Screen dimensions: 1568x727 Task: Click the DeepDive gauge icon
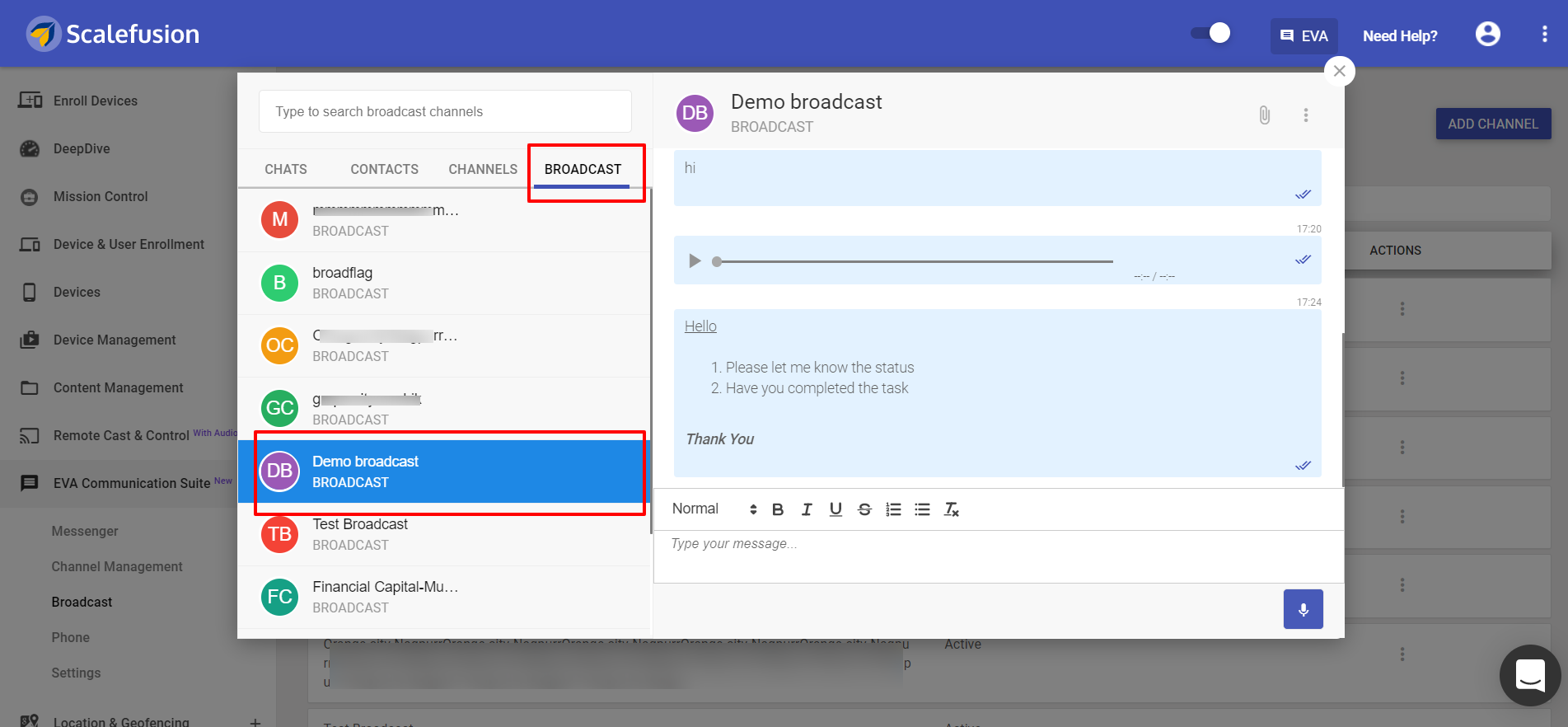pyautogui.click(x=30, y=148)
